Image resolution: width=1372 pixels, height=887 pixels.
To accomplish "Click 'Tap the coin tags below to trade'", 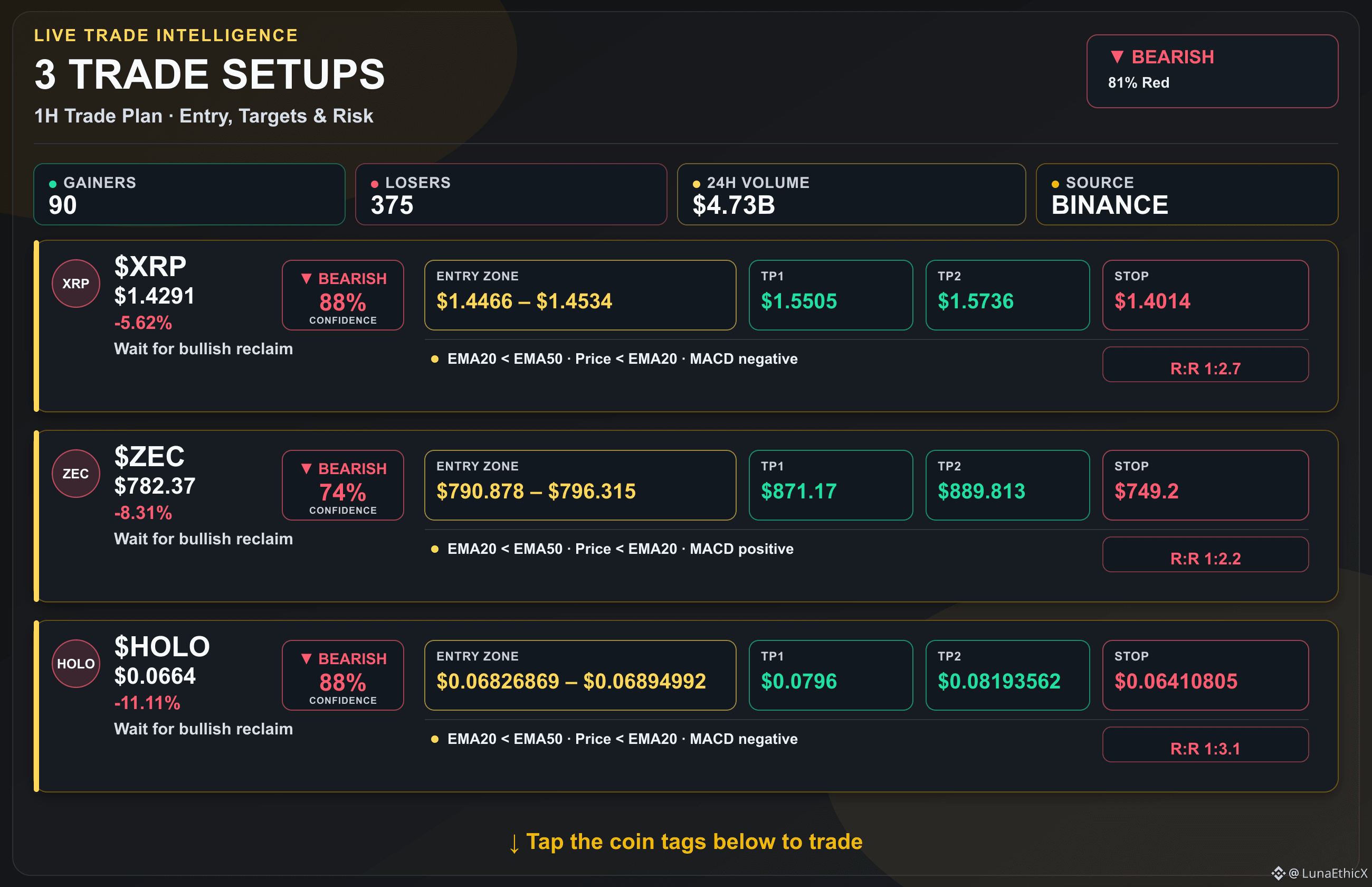I will coord(686,842).
